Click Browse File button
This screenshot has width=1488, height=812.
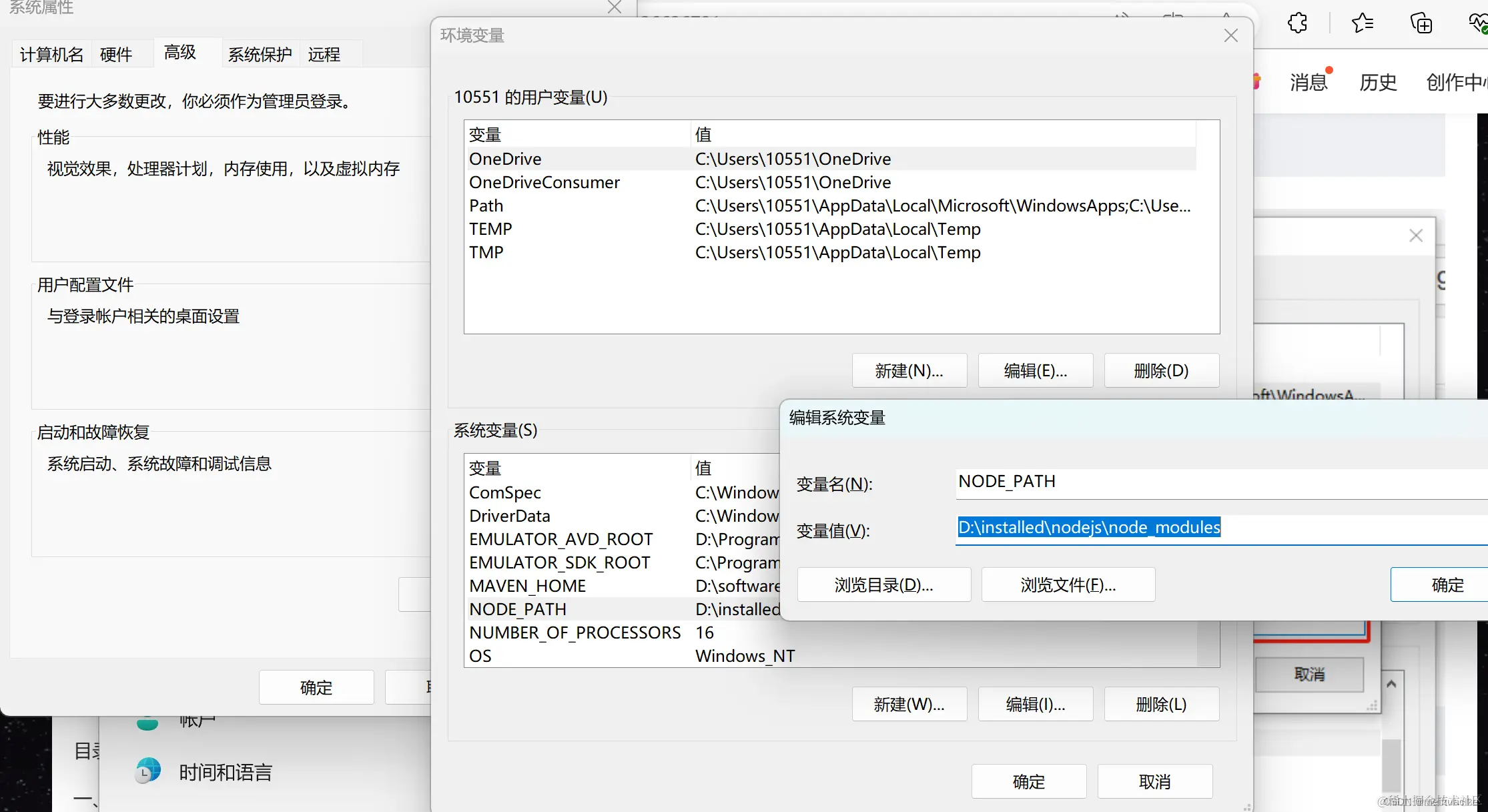[1068, 584]
